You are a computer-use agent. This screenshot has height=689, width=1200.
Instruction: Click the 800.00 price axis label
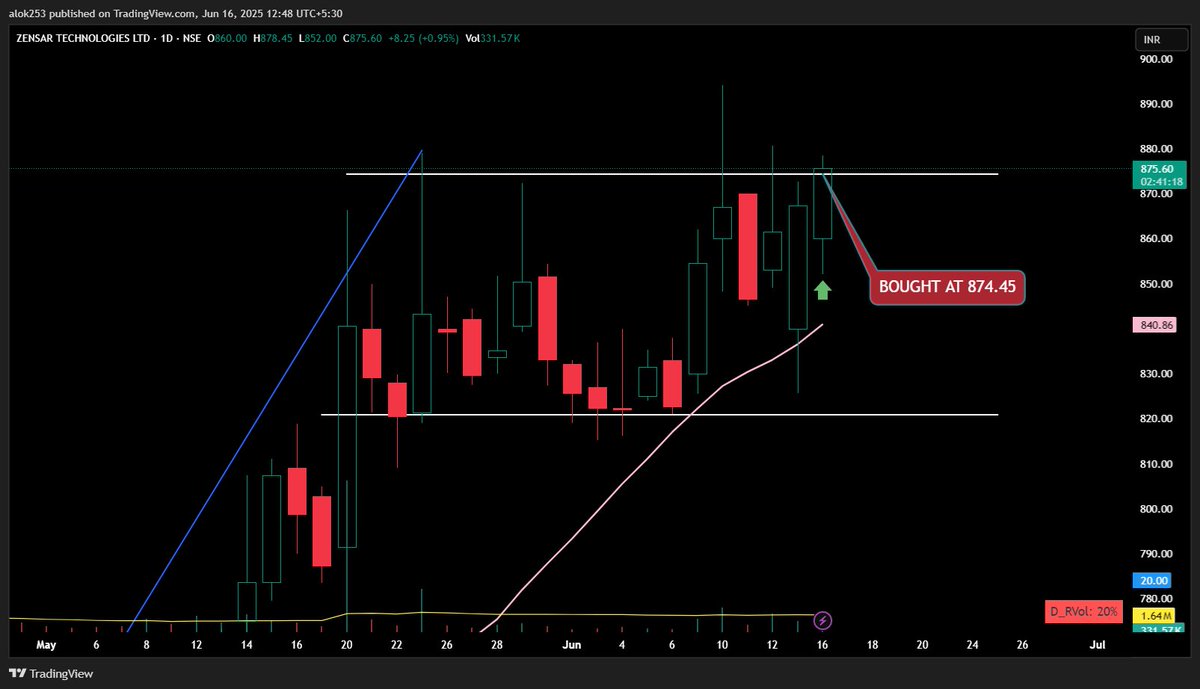point(1156,509)
